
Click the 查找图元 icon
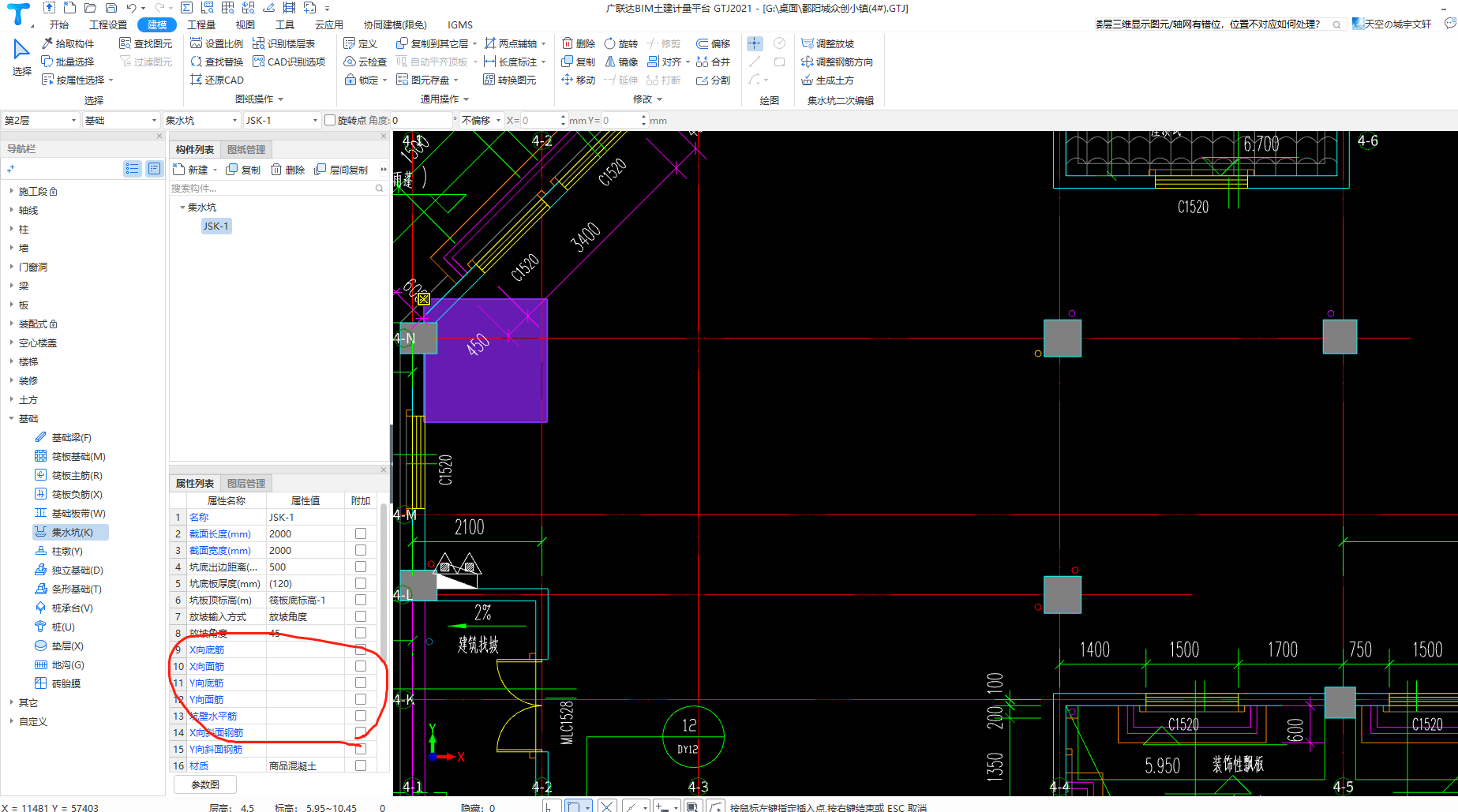(x=125, y=43)
